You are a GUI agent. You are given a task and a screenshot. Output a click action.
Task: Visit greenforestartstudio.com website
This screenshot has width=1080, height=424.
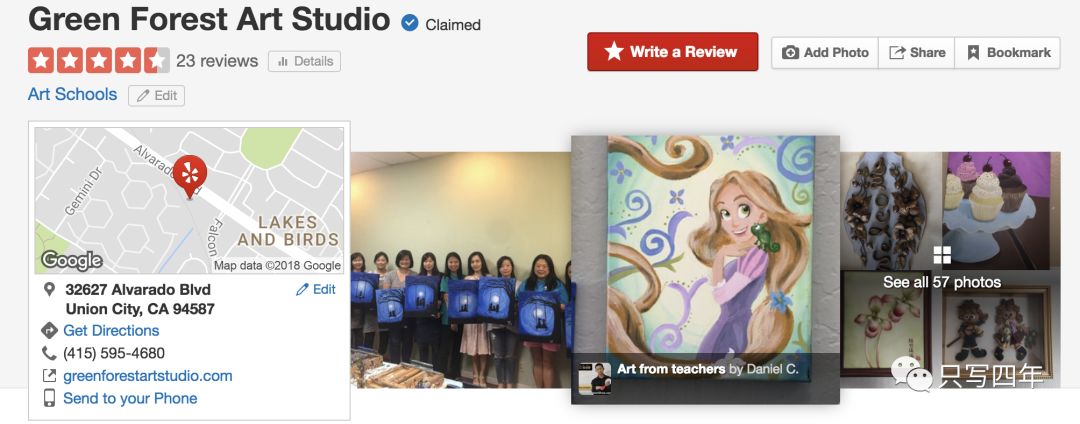point(147,376)
